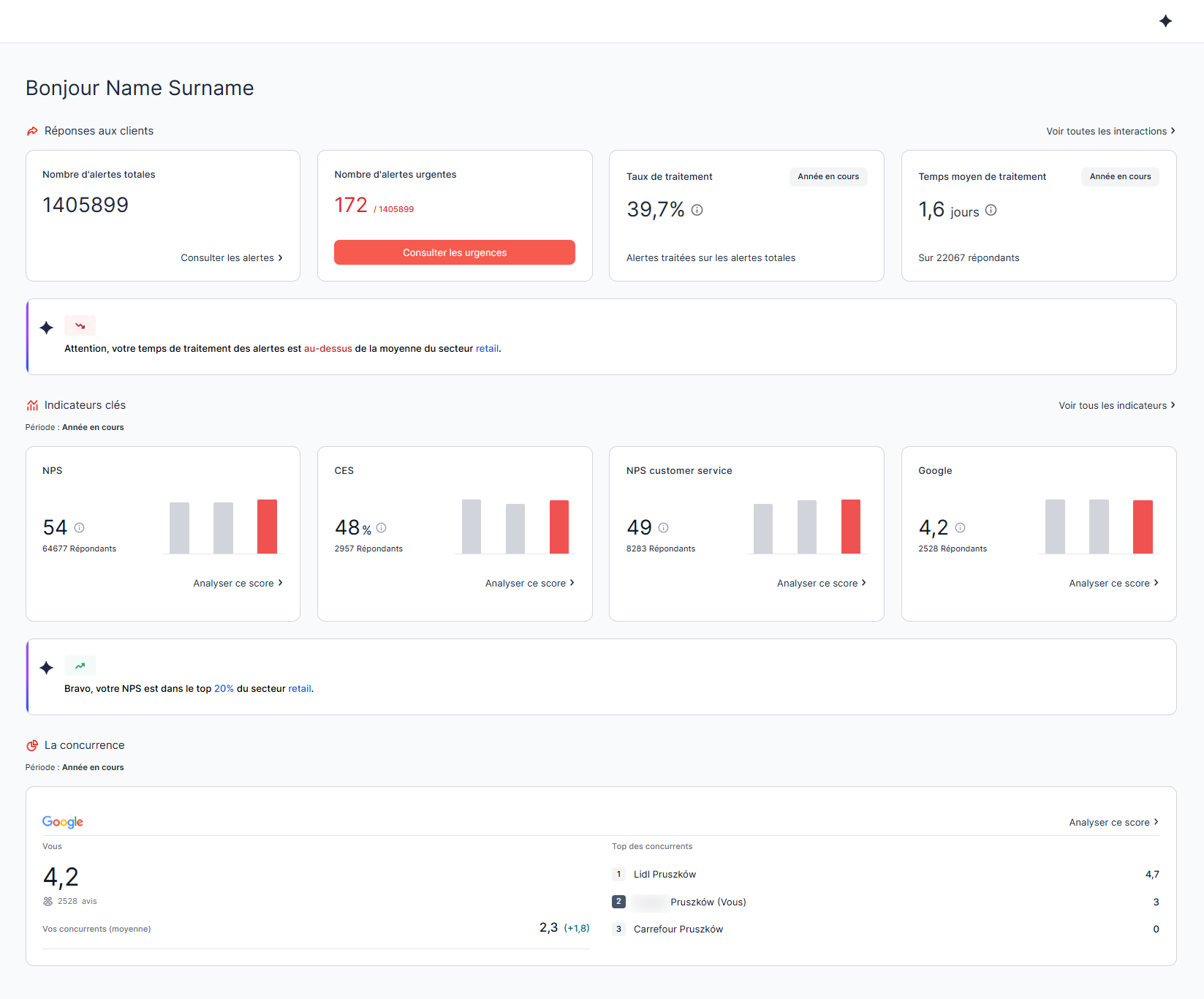Open Voir toutes les interactions
The image size is (1204, 999).
pos(1110,131)
